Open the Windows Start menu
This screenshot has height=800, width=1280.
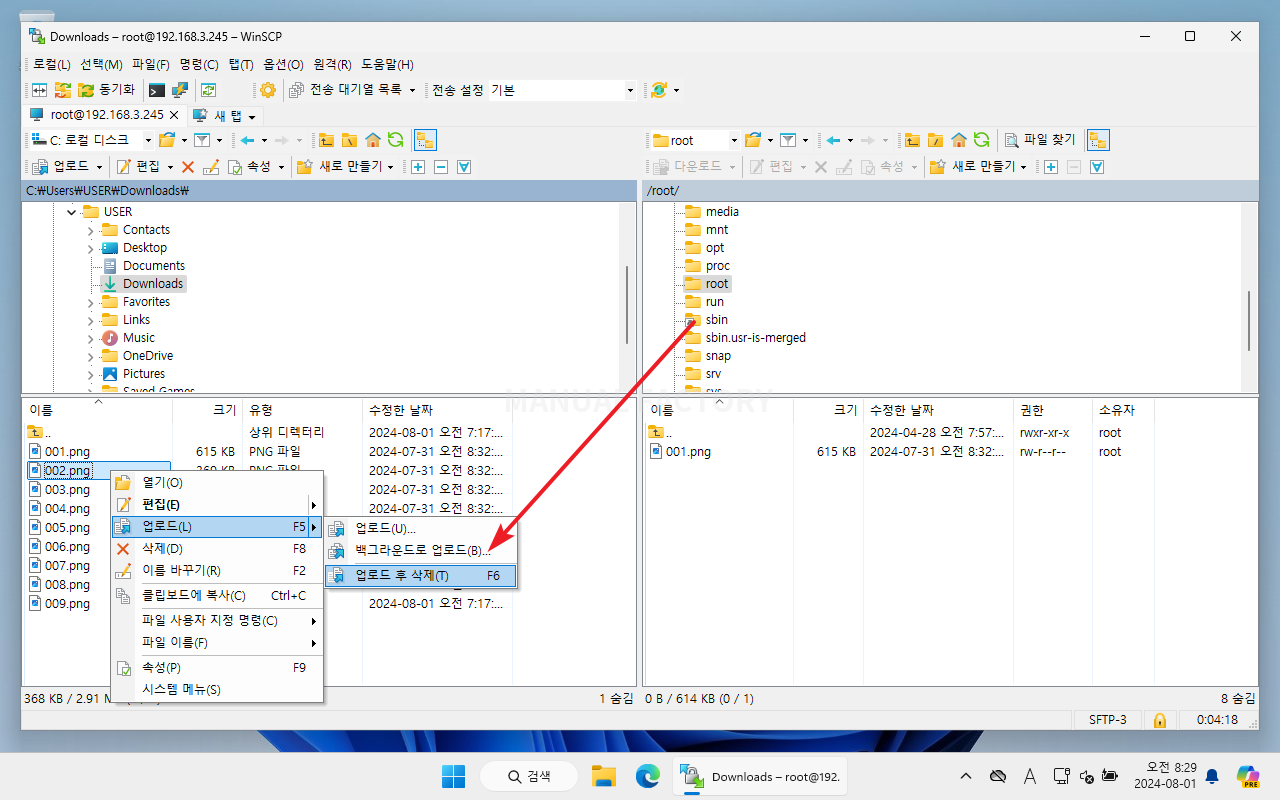(x=453, y=776)
